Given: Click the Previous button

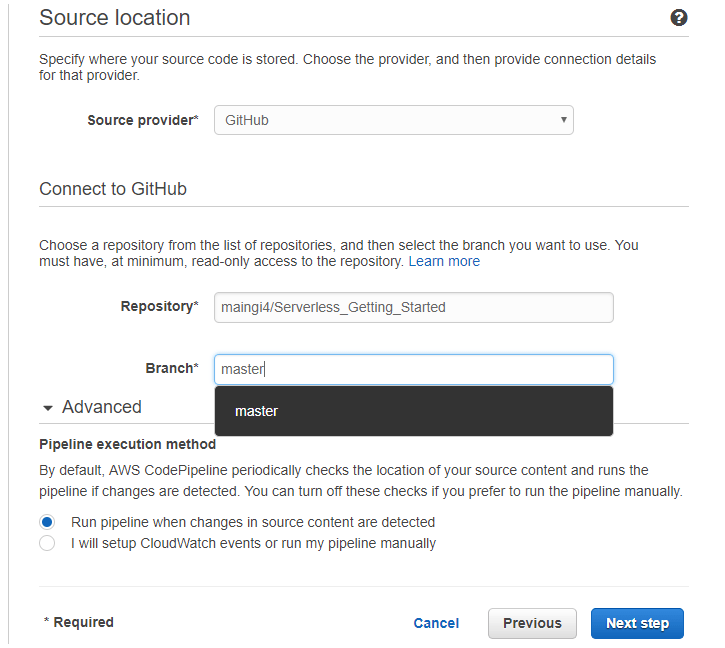Looking at the screenshot, I should [x=532, y=623].
